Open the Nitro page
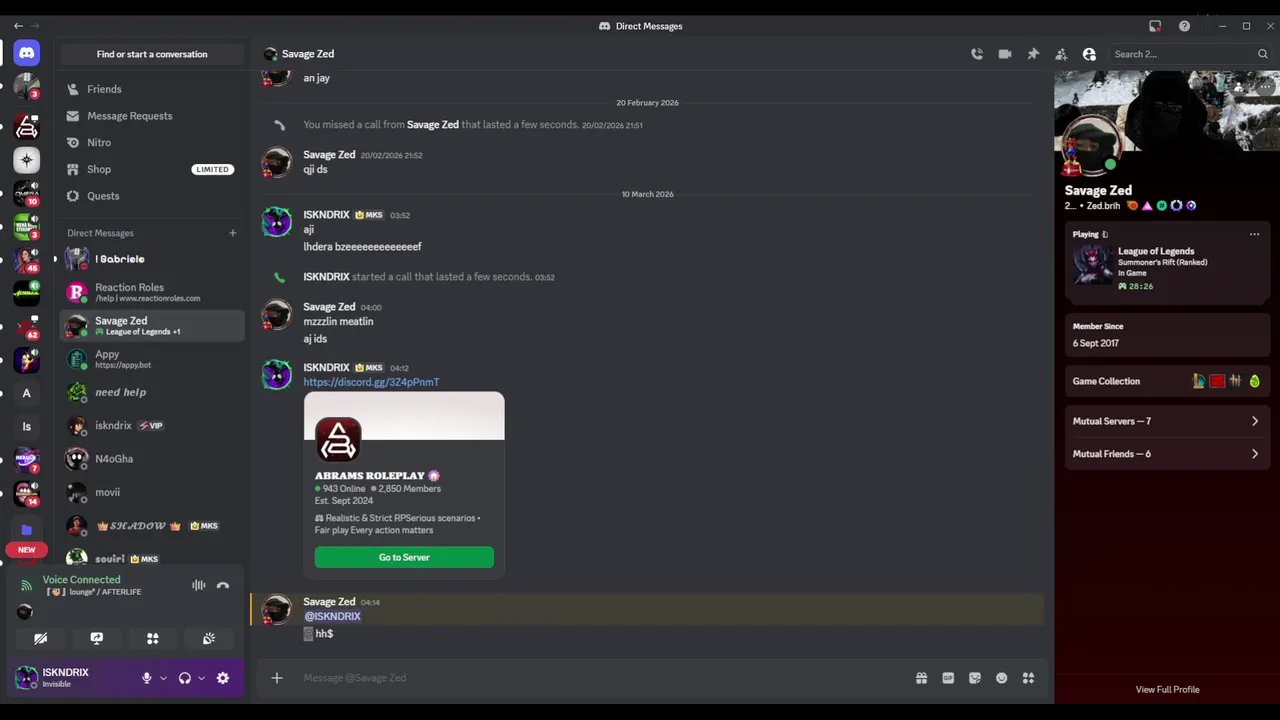The image size is (1280, 720). 152,143
